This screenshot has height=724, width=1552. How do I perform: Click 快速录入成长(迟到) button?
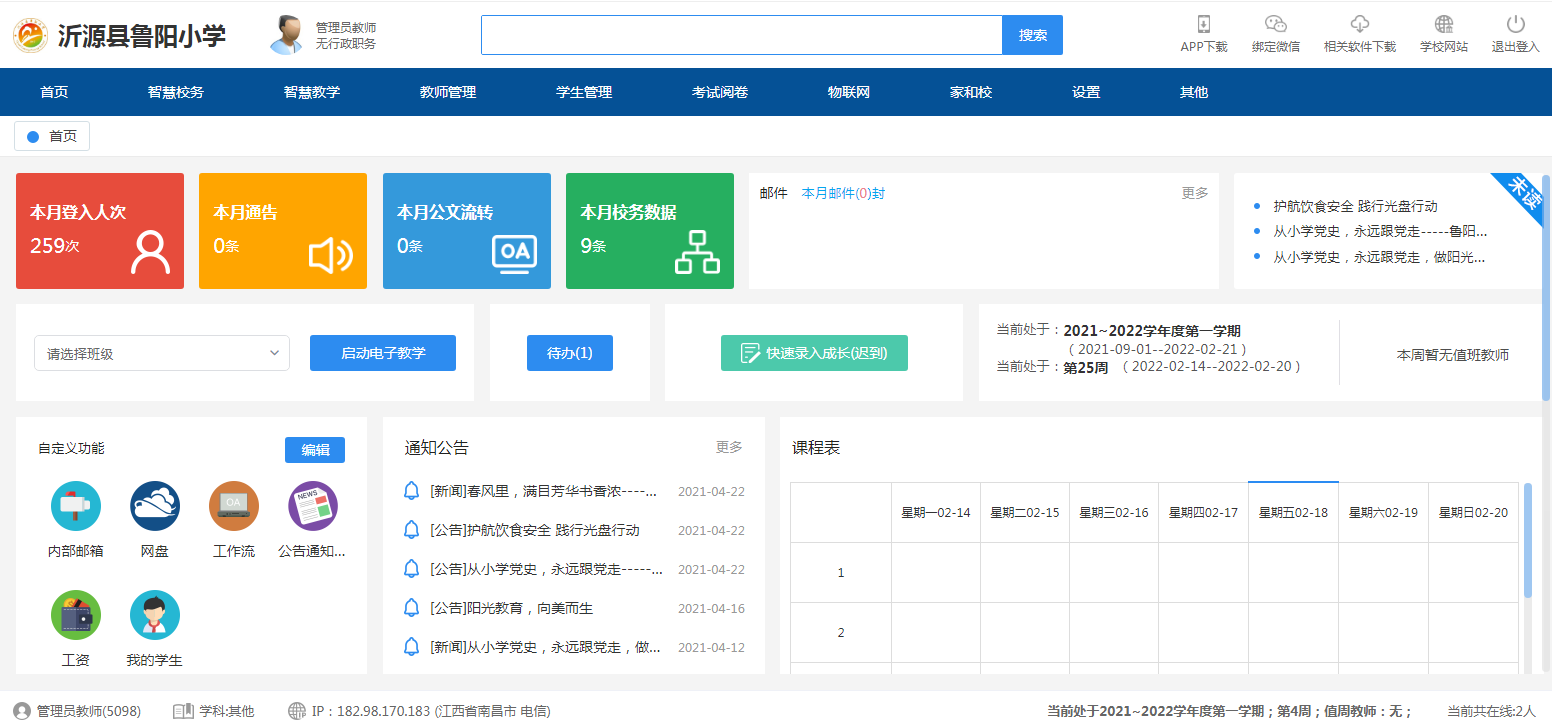(x=814, y=353)
